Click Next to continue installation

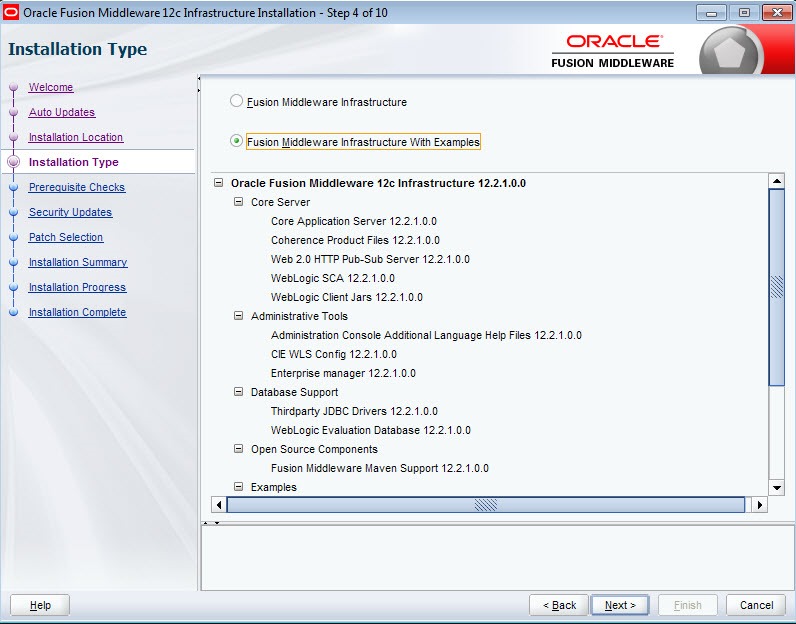coord(620,605)
